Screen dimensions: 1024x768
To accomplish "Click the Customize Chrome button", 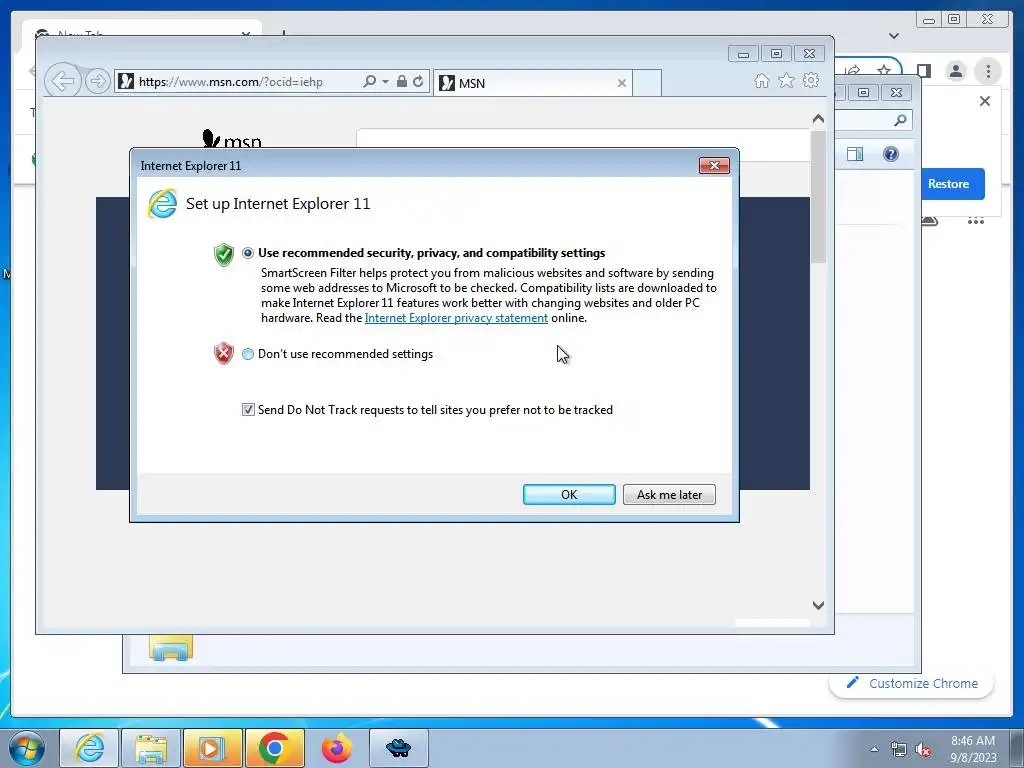I will coord(912,683).
